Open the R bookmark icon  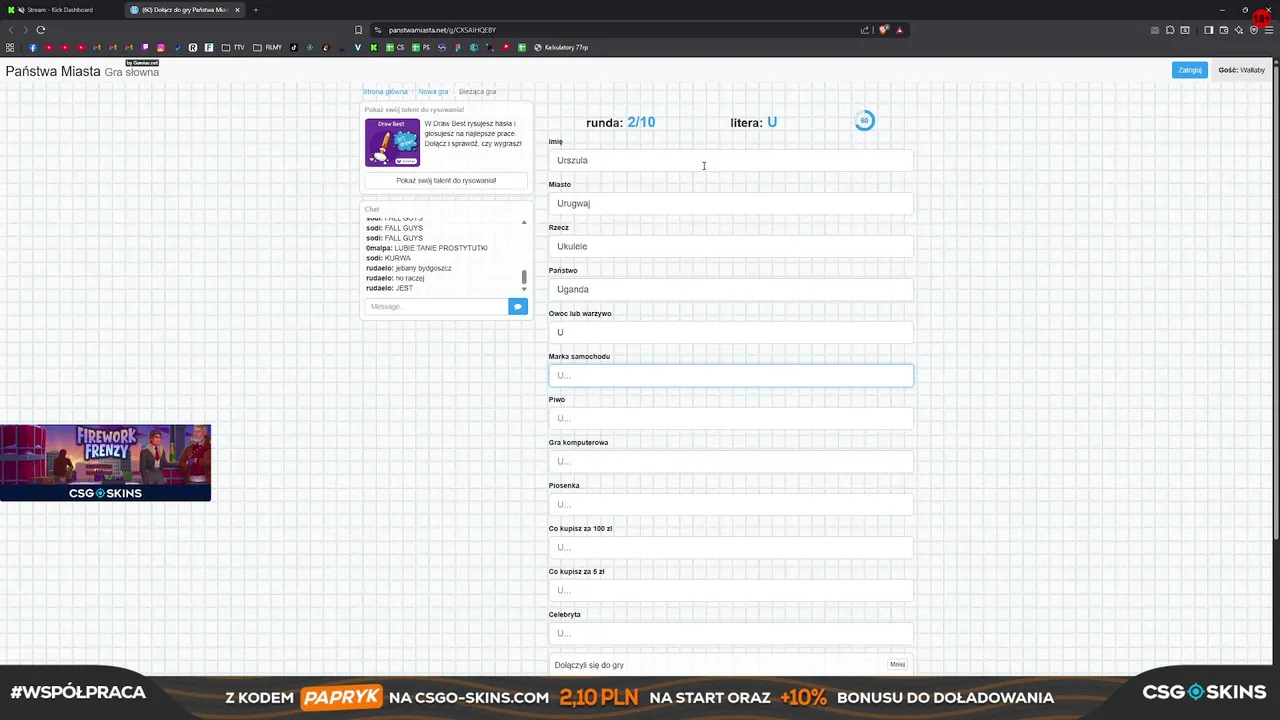(193, 47)
